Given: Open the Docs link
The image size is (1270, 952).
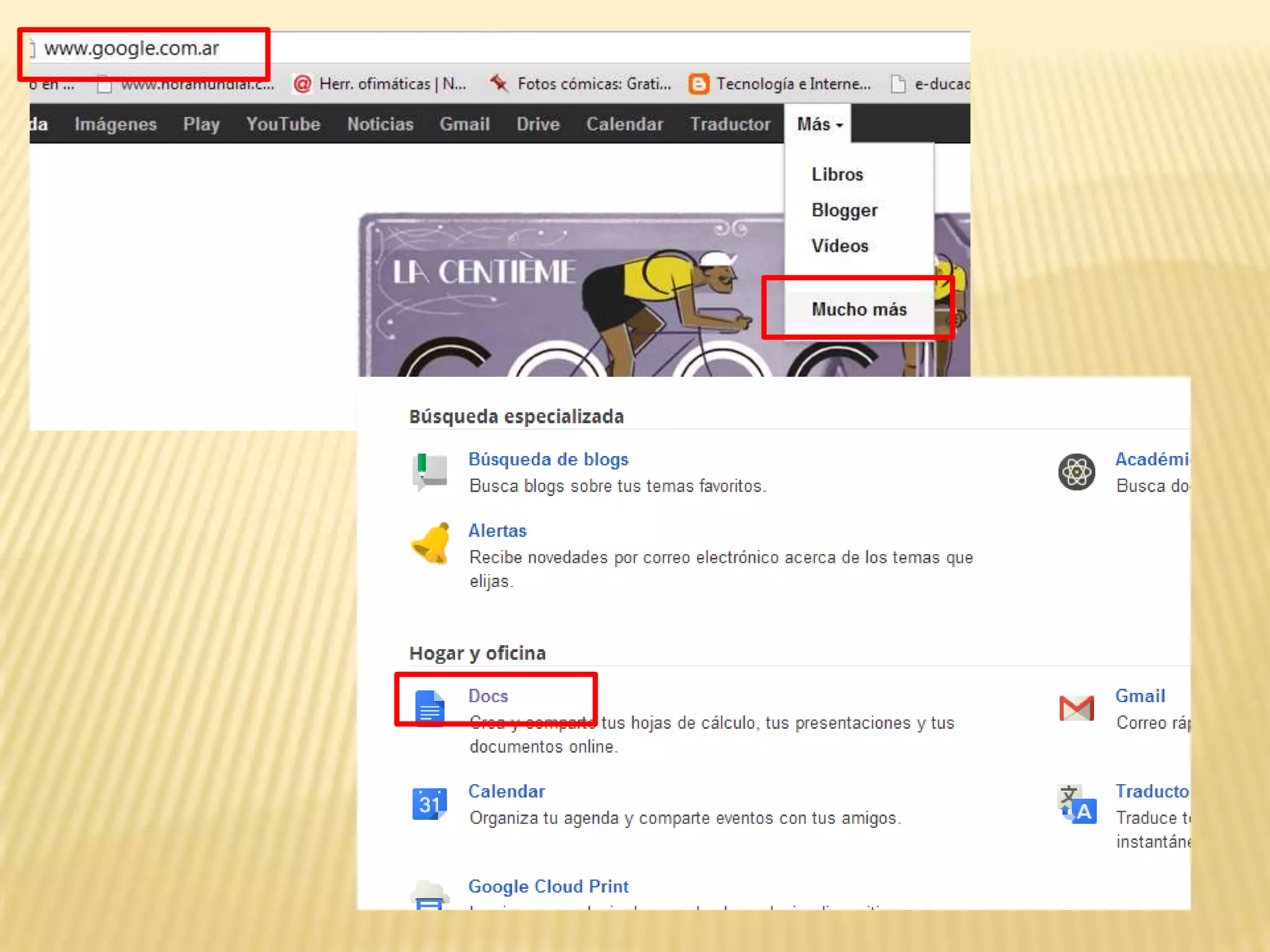Looking at the screenshot, I should coord(488,696).
